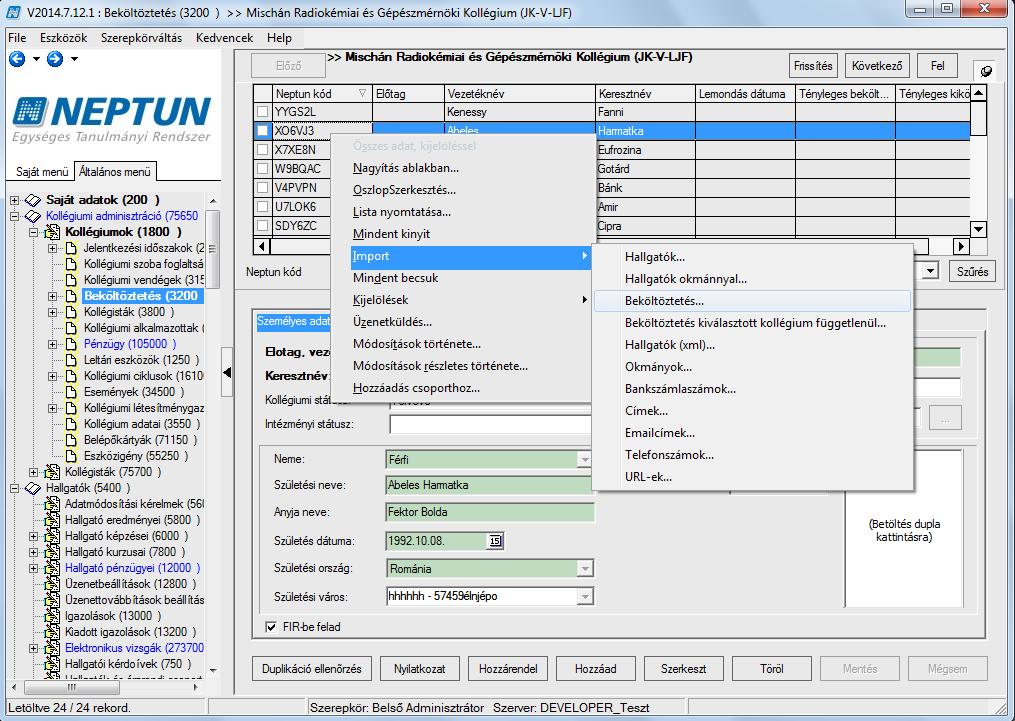This screenshot has width=1015, height=721.
Task: Collapse the Kollégiumi adminisztráció tree node
Action: [x=14, y=216]
